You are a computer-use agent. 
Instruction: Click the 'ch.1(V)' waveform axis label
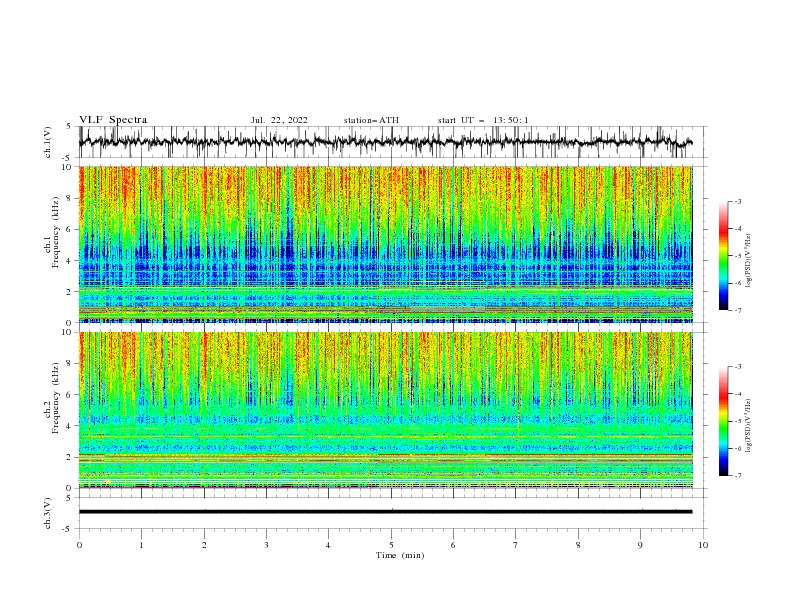[x=48, y=142]
